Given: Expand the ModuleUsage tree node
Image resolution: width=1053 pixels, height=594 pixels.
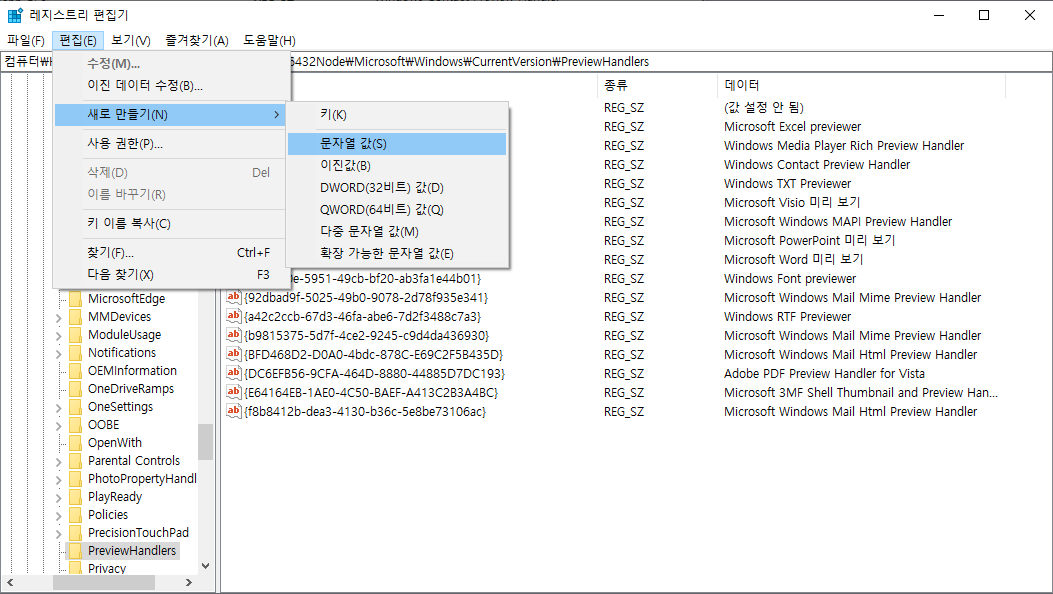Looking at the screenshot, I should (58, 336).
